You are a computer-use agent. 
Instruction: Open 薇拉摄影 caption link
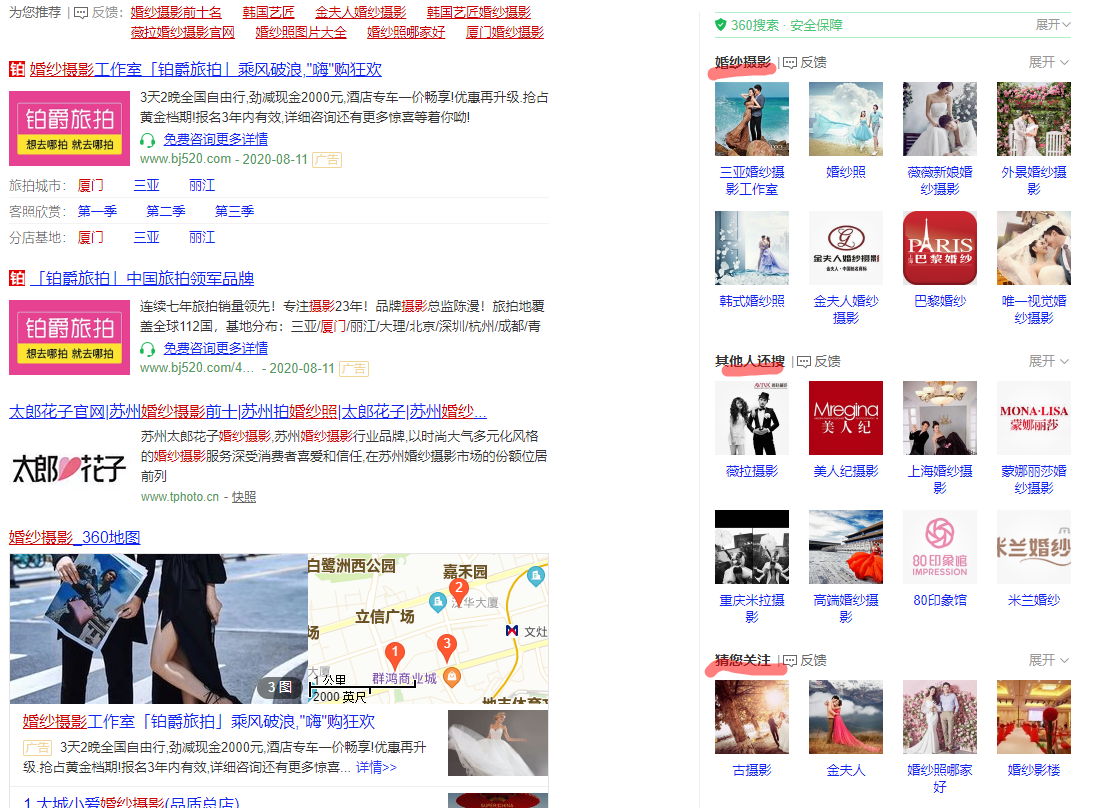(751, 472)
